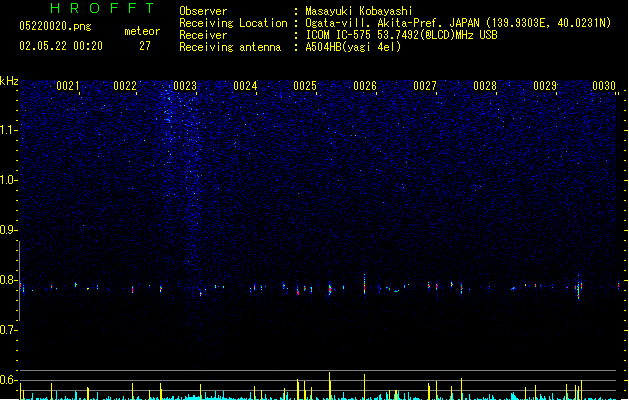Click the 0.8 kHz axis label

(x=8, y=280)
